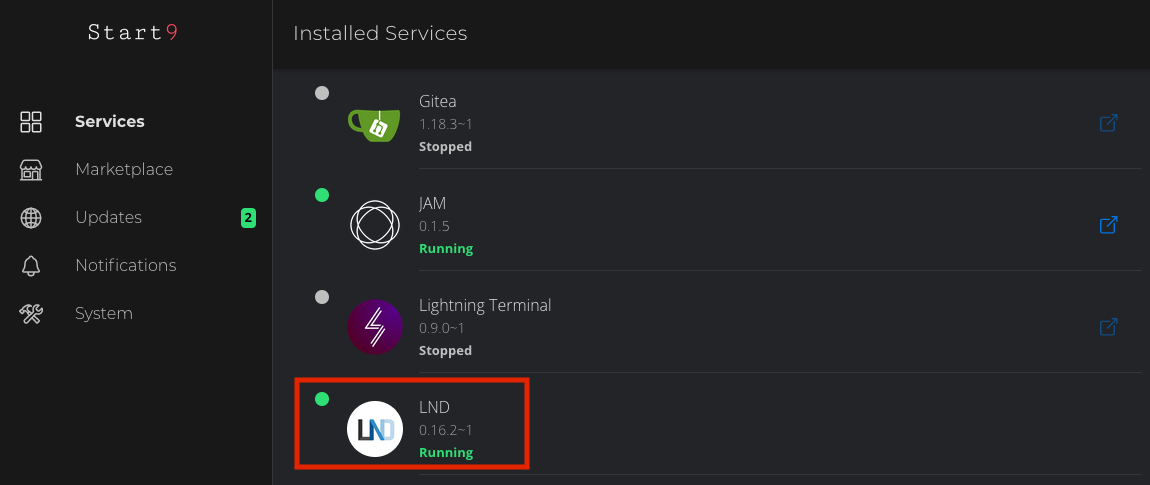This screenshot has width=1150, height=485.
Task: Click the Updates badge showing 2
Action: [248, 217]
